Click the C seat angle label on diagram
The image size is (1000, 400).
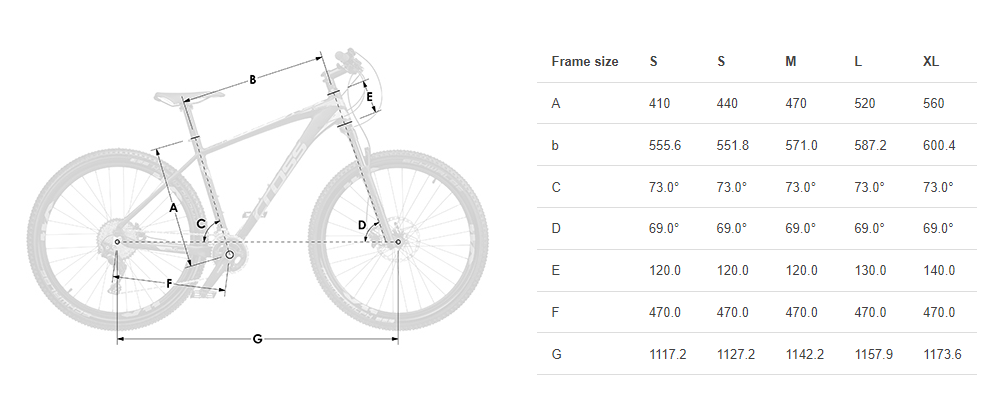point(201,224)
